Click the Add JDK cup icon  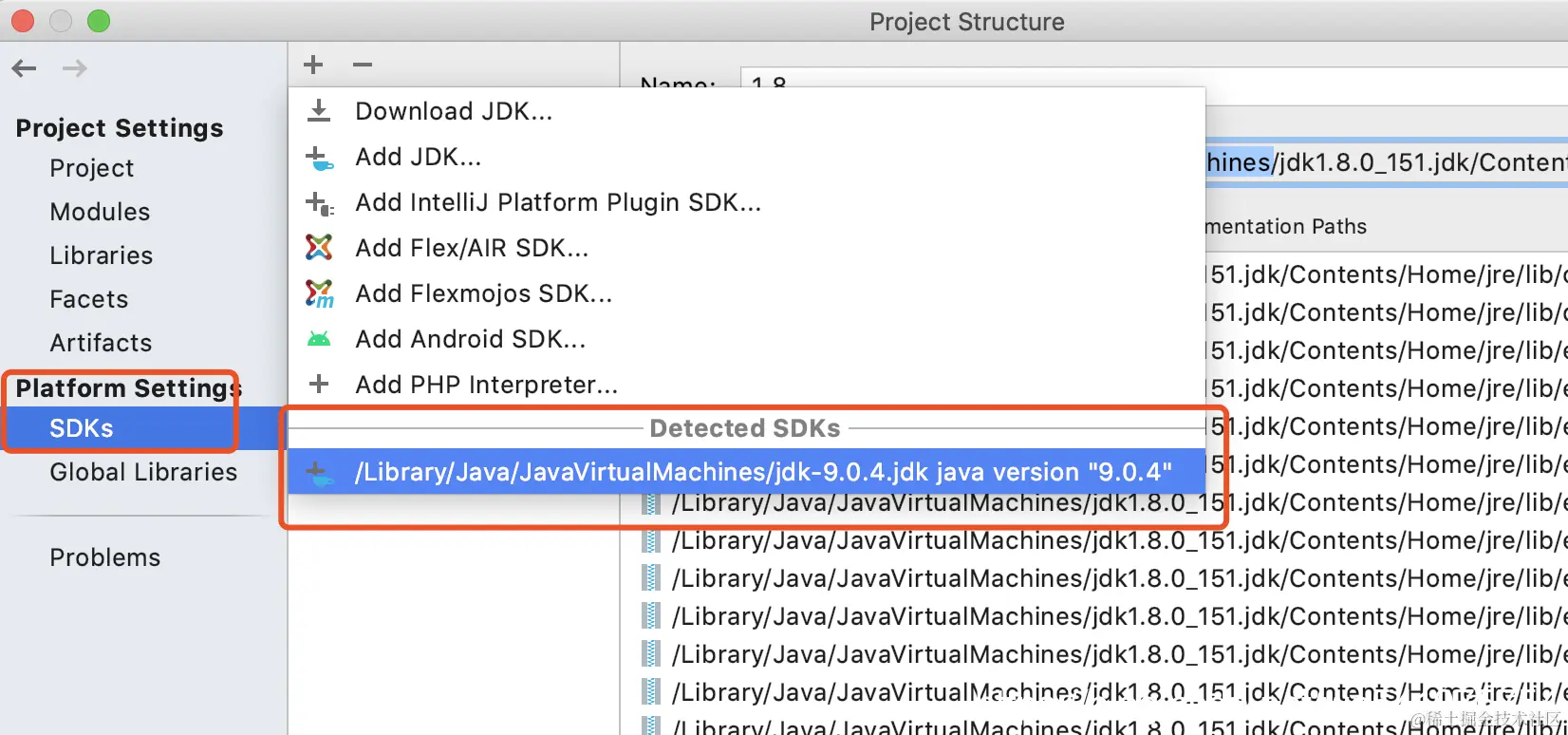320,158
